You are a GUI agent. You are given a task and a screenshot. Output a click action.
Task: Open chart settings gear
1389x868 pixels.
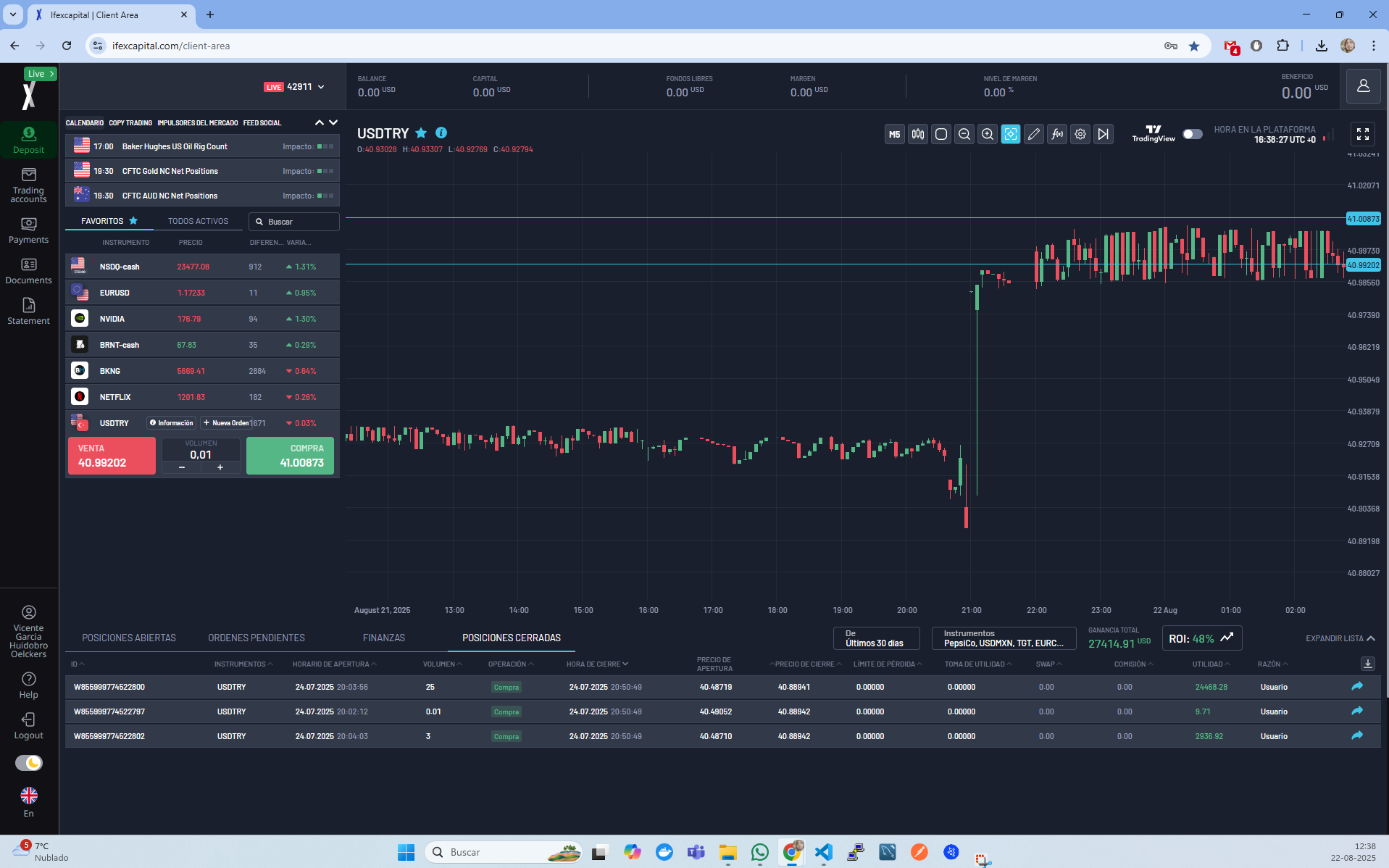(1080, 134)
